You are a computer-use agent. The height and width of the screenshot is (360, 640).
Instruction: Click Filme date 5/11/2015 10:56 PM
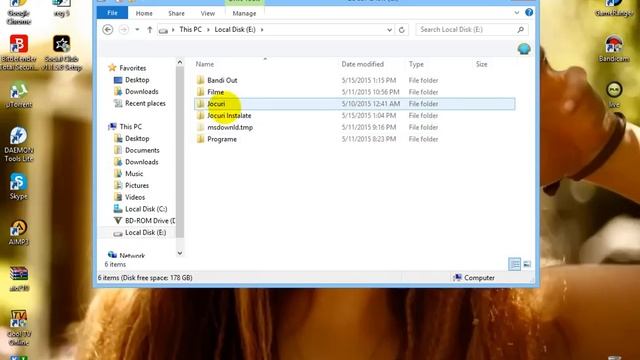371,92
